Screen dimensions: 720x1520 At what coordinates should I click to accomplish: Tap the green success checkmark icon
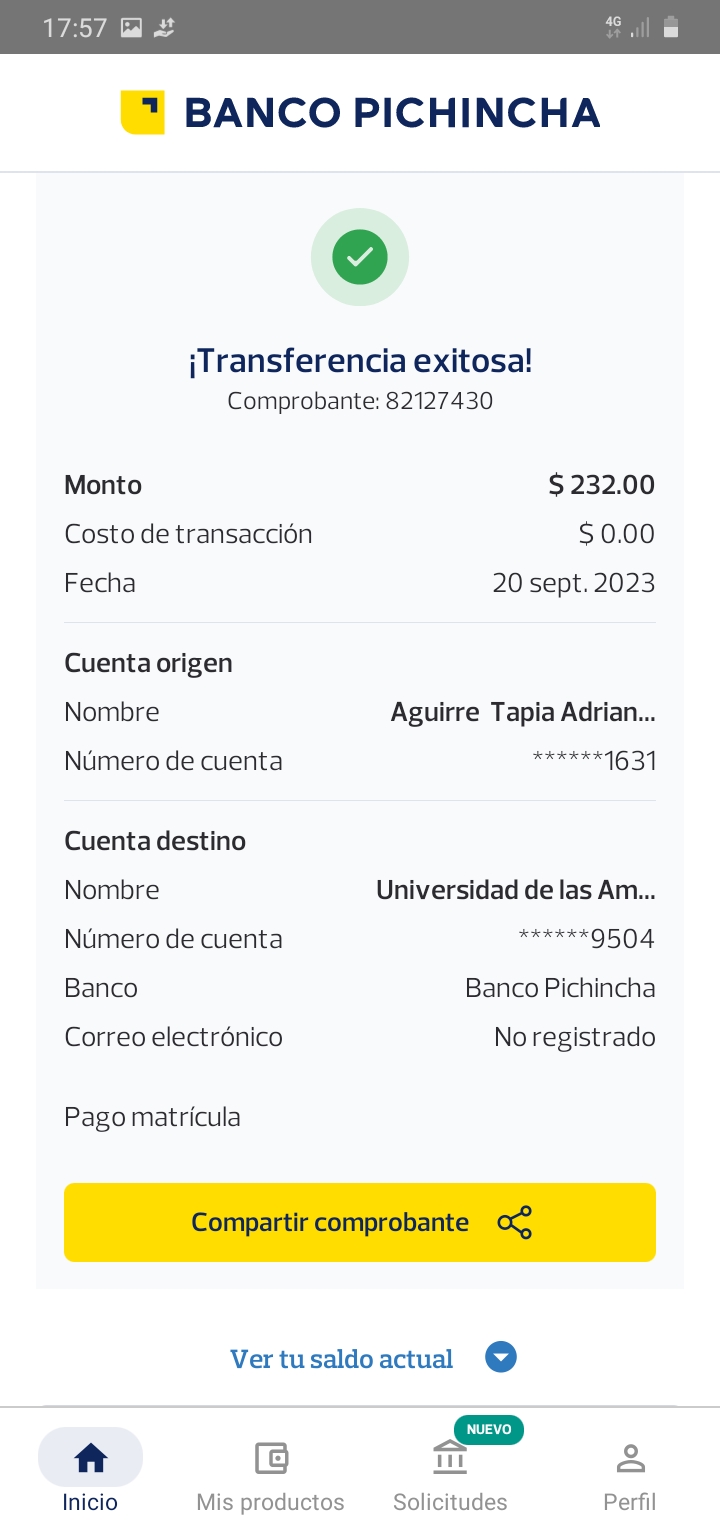coord(360,257)
